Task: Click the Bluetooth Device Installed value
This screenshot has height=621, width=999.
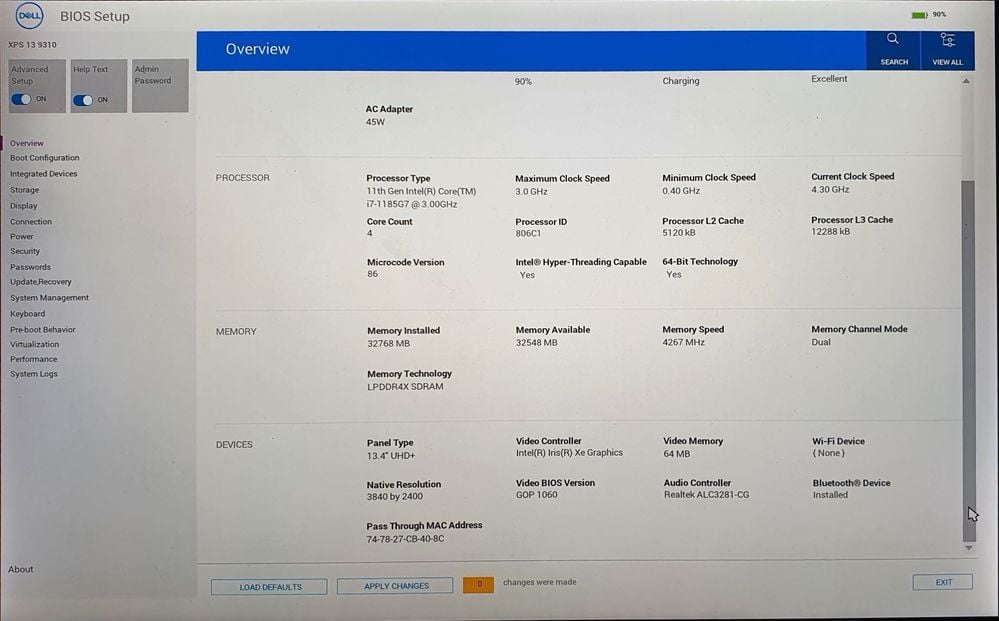Action: pyautogui.click(x=830, y=495)
